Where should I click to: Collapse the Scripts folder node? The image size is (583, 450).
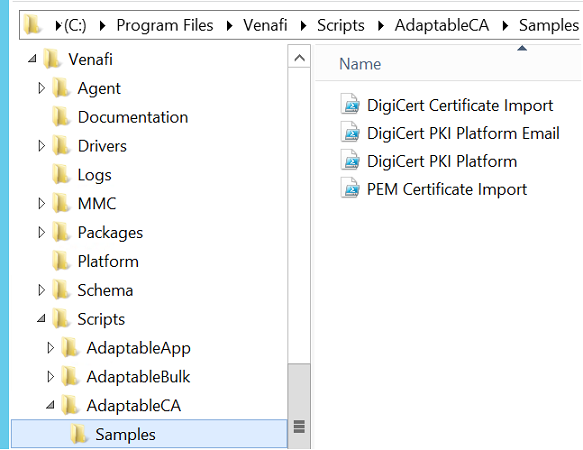coord(41,319)
